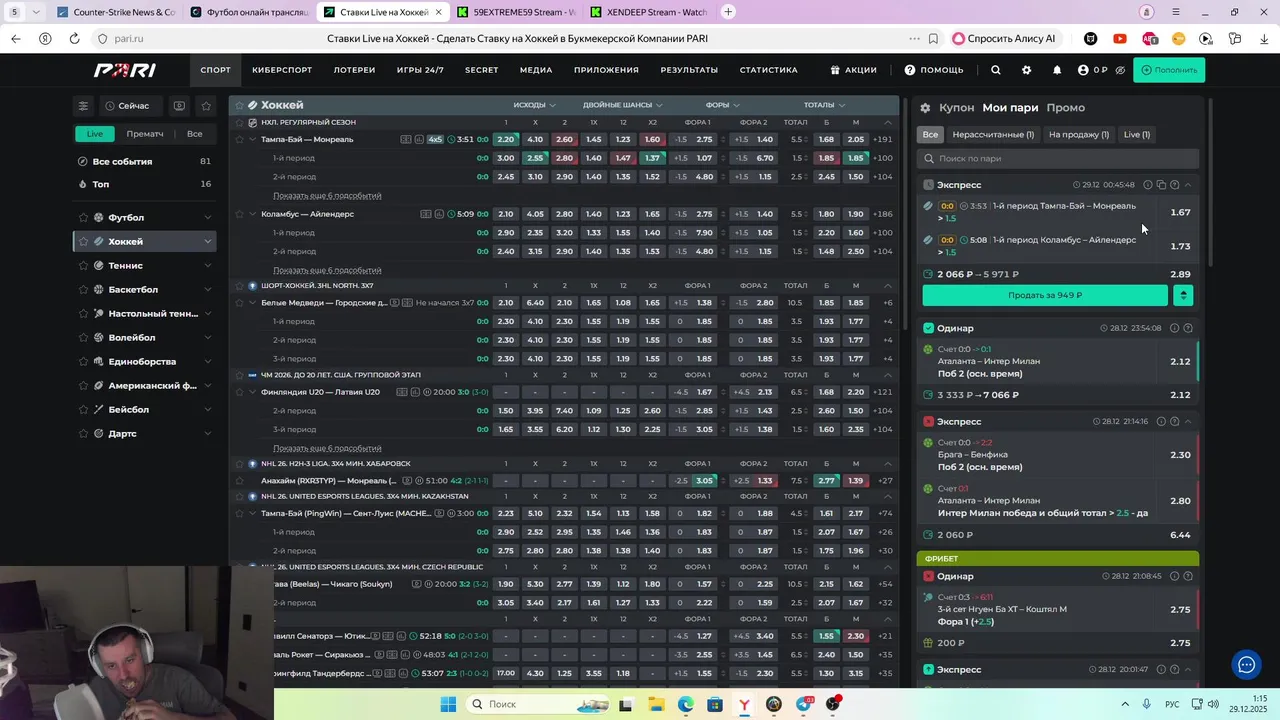Favorite the Хоккей header star
This screenshot has width=1280, height=720.
pos(239,105)
